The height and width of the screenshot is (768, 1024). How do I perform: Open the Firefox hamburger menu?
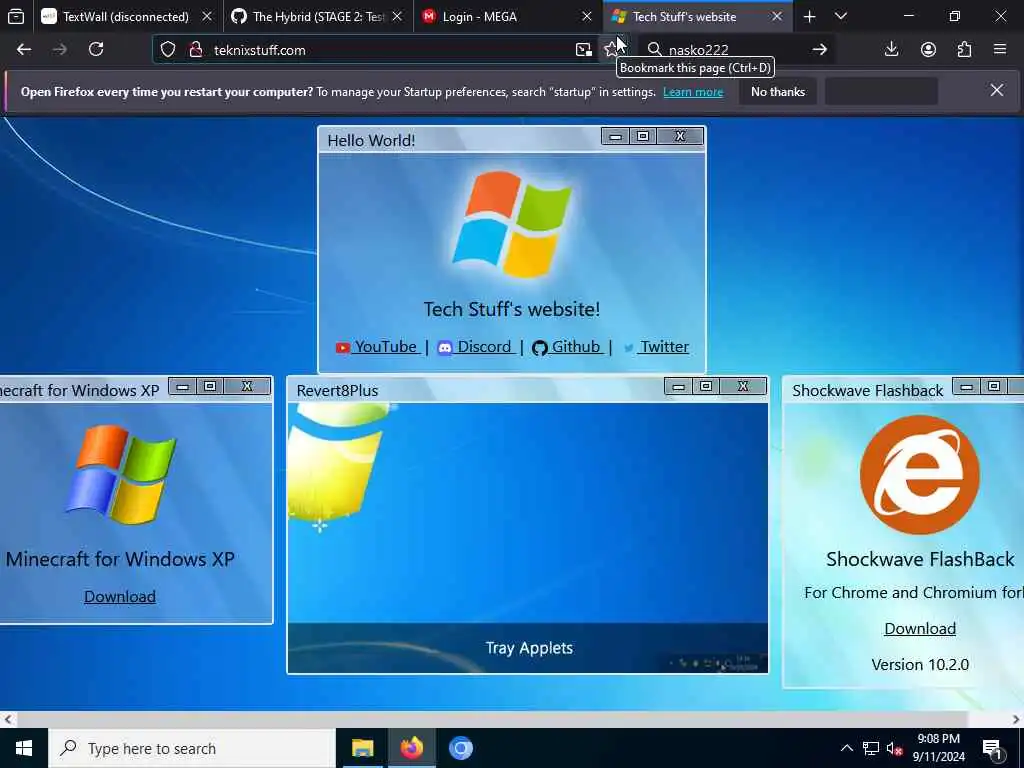[x=1000, y=50]
